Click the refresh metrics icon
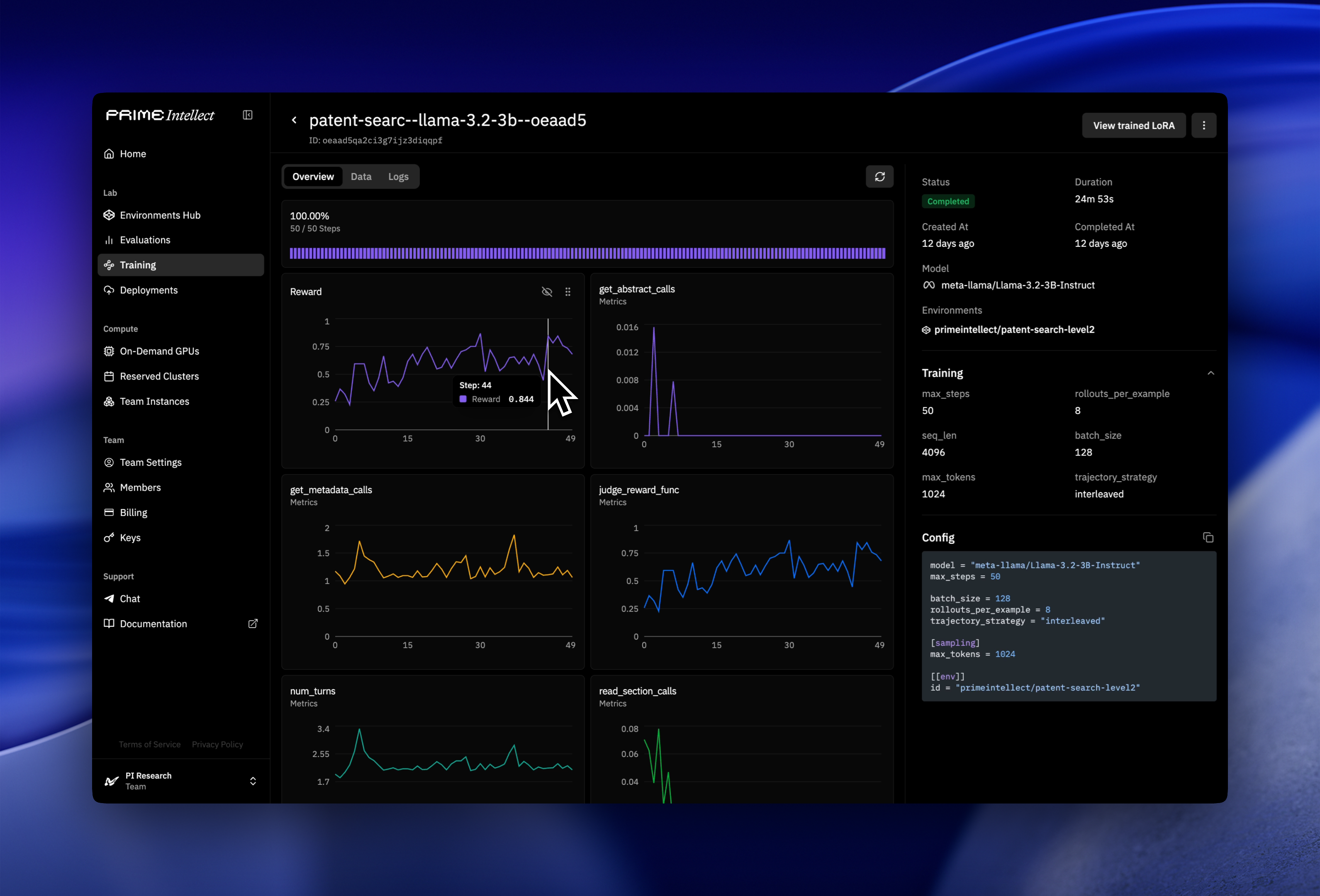Screen dimensions: 1320x896 click(x=880, y=177)
